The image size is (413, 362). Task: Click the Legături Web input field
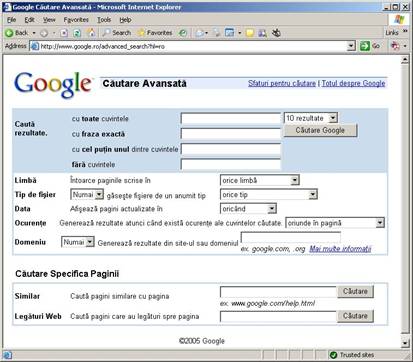(278, 316)
